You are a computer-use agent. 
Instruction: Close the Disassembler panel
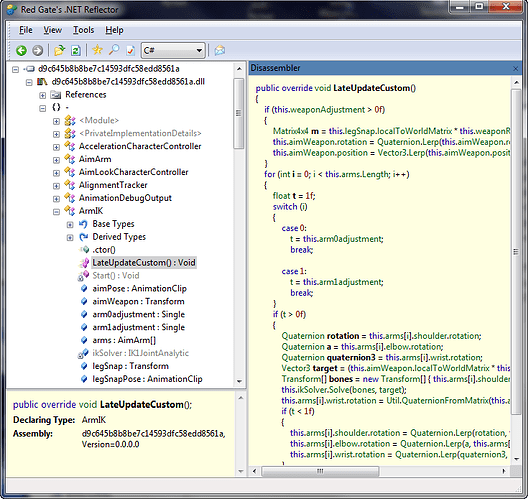[515, 69]
